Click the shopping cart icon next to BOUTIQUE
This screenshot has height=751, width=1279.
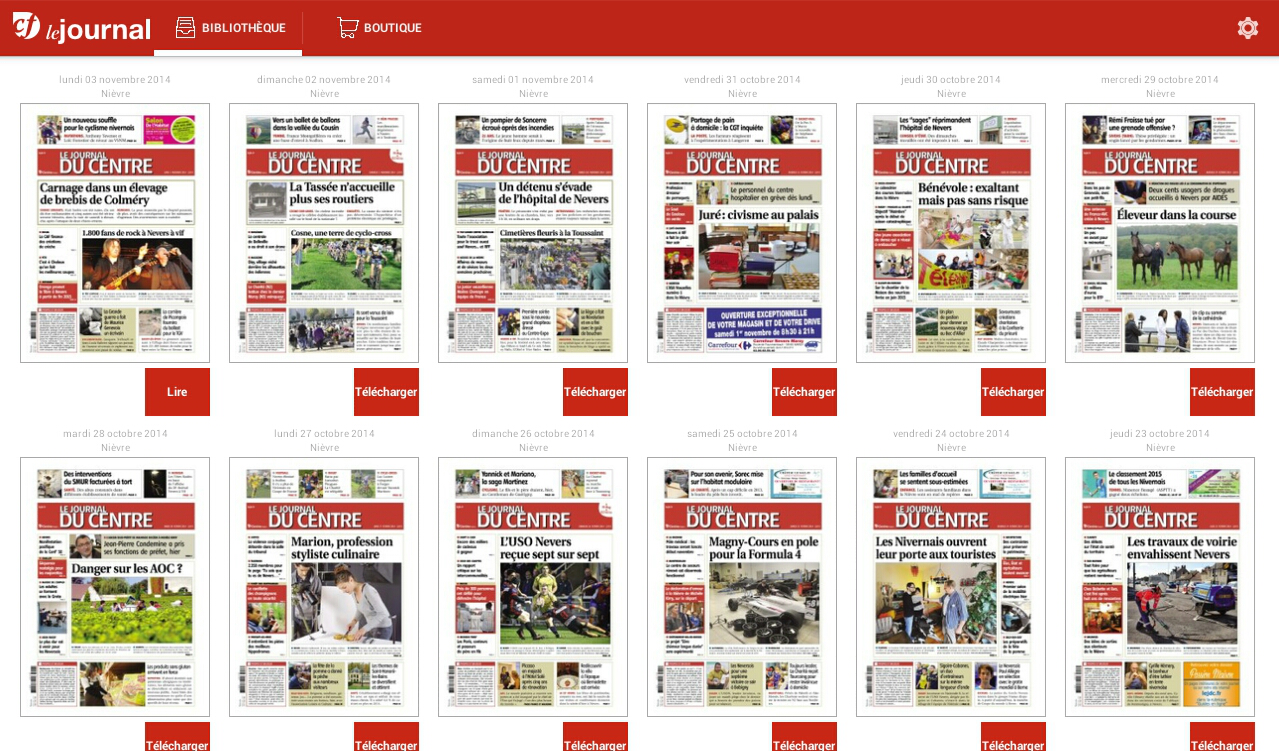pos(347,27)
